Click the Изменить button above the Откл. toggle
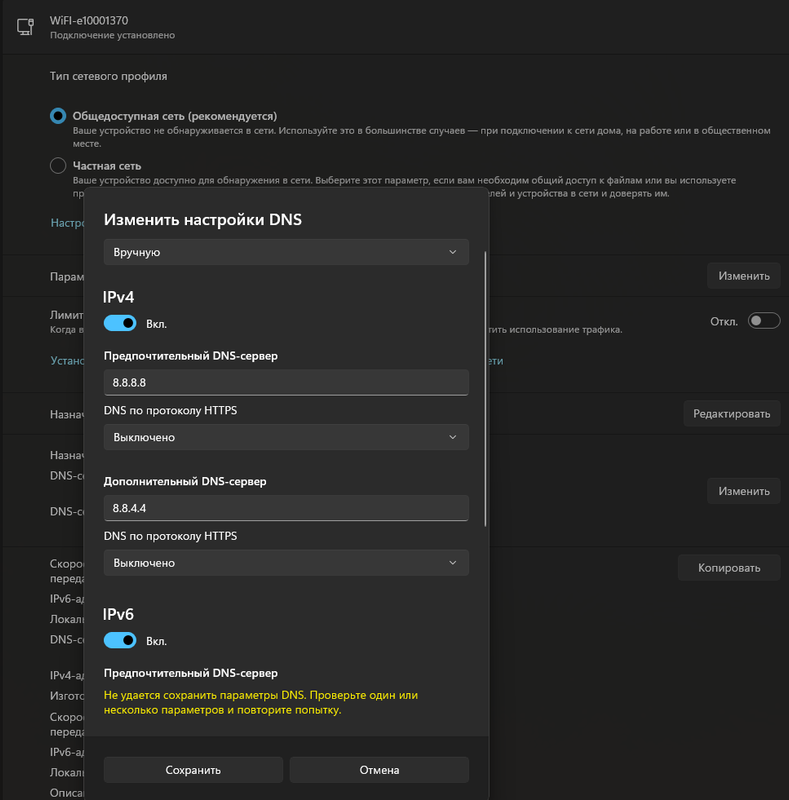 point(743,276)
